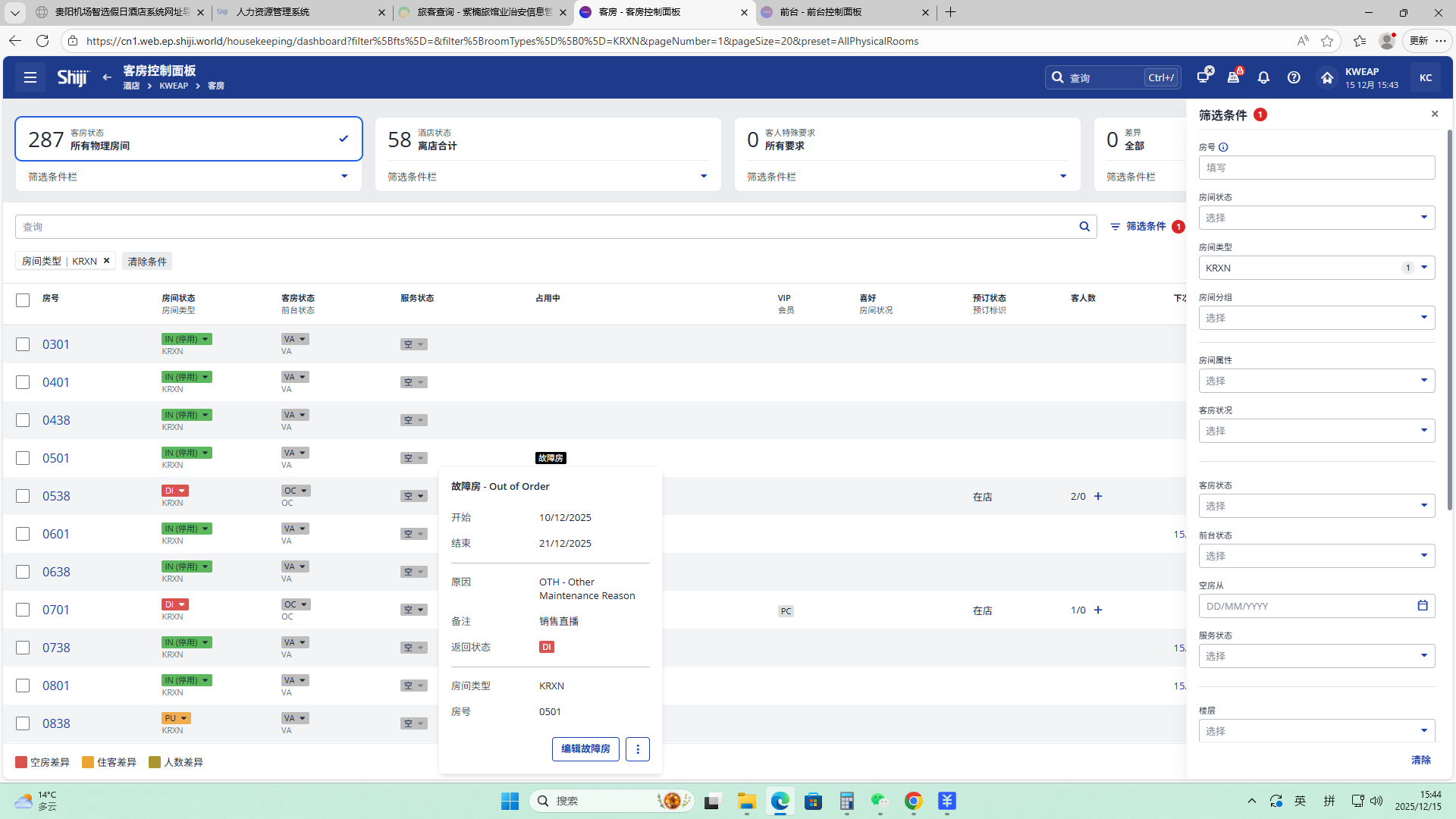
Task: Toggle the select-all checkbox in table header
Action: (23, 300)
